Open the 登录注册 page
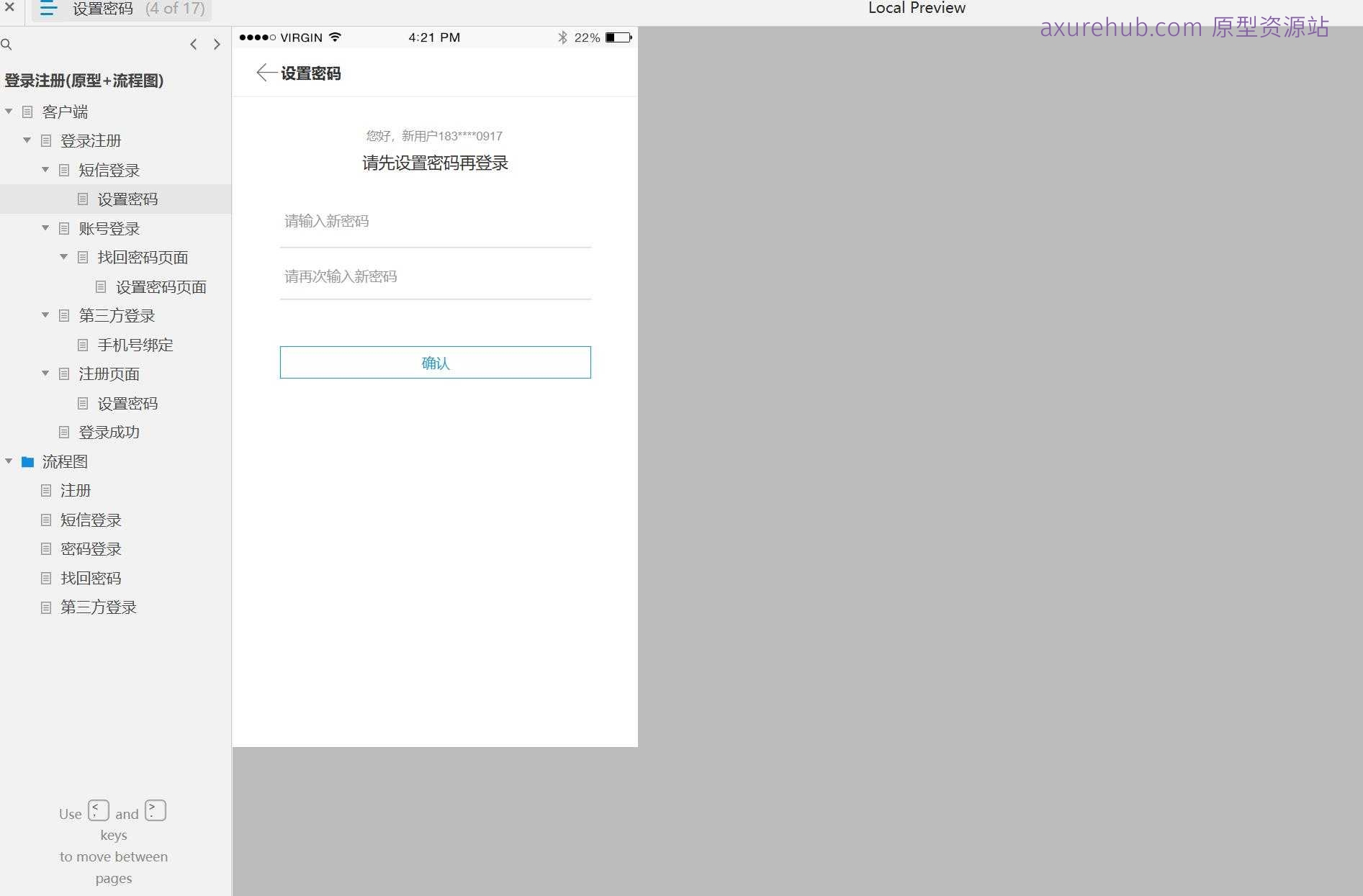 91,140
